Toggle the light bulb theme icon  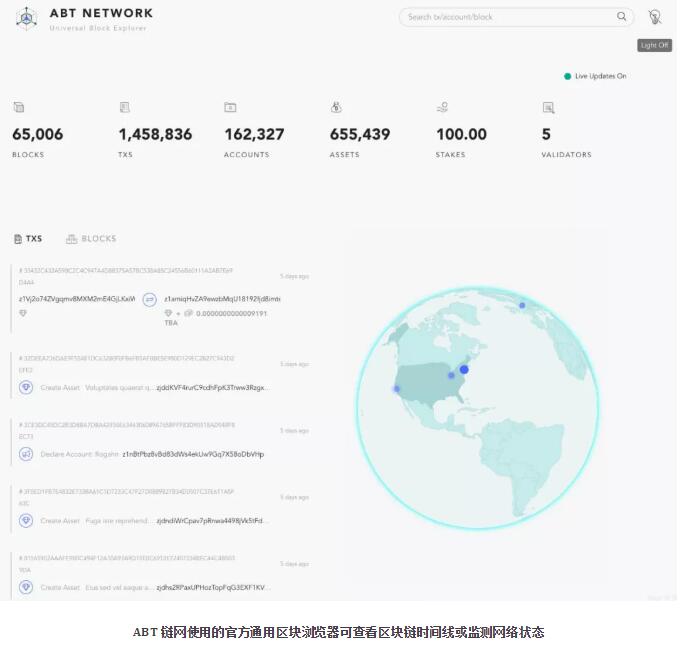click(x=654, y=17)
